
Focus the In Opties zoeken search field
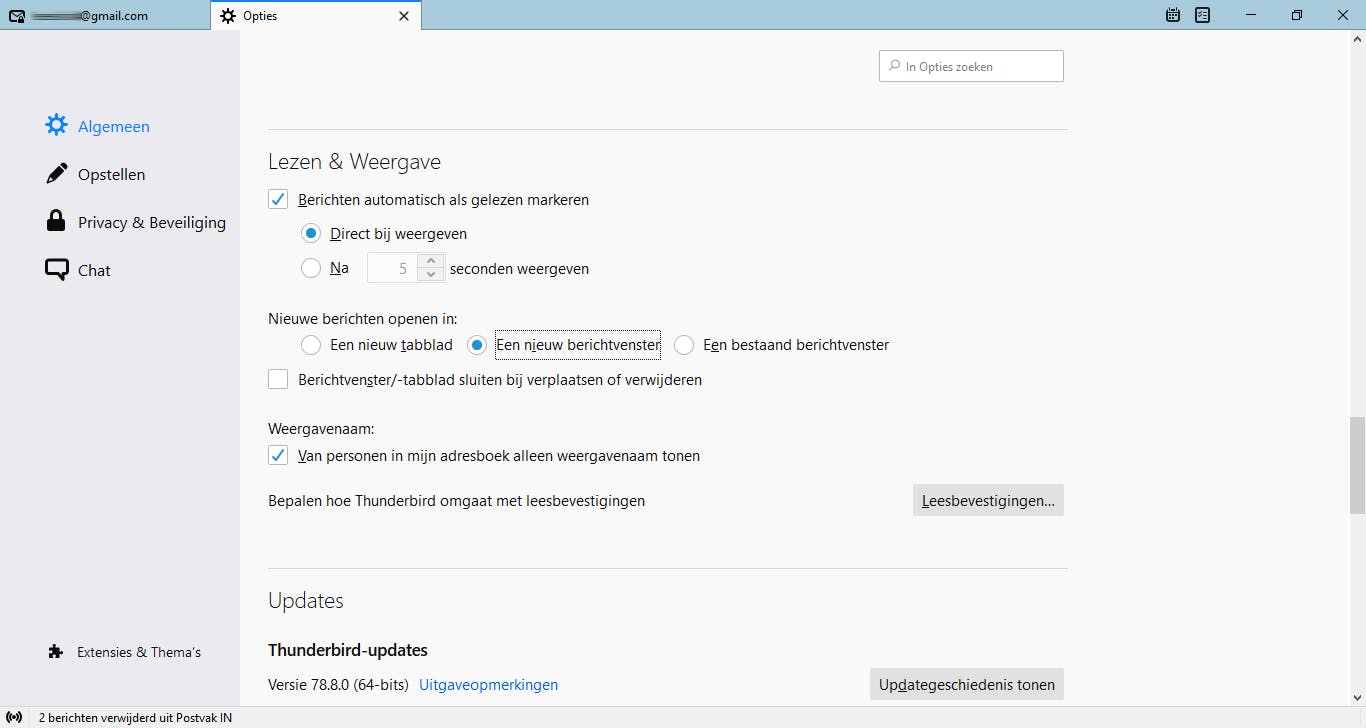pos(971,66)
